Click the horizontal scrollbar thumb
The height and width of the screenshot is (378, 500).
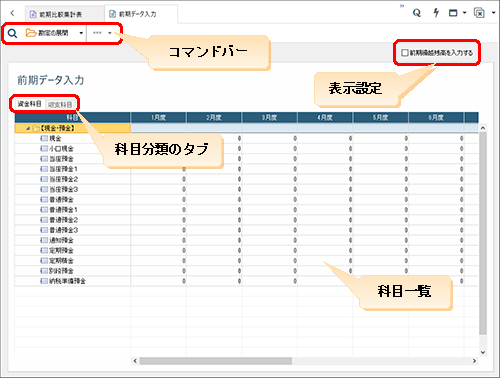pos(216,361)
